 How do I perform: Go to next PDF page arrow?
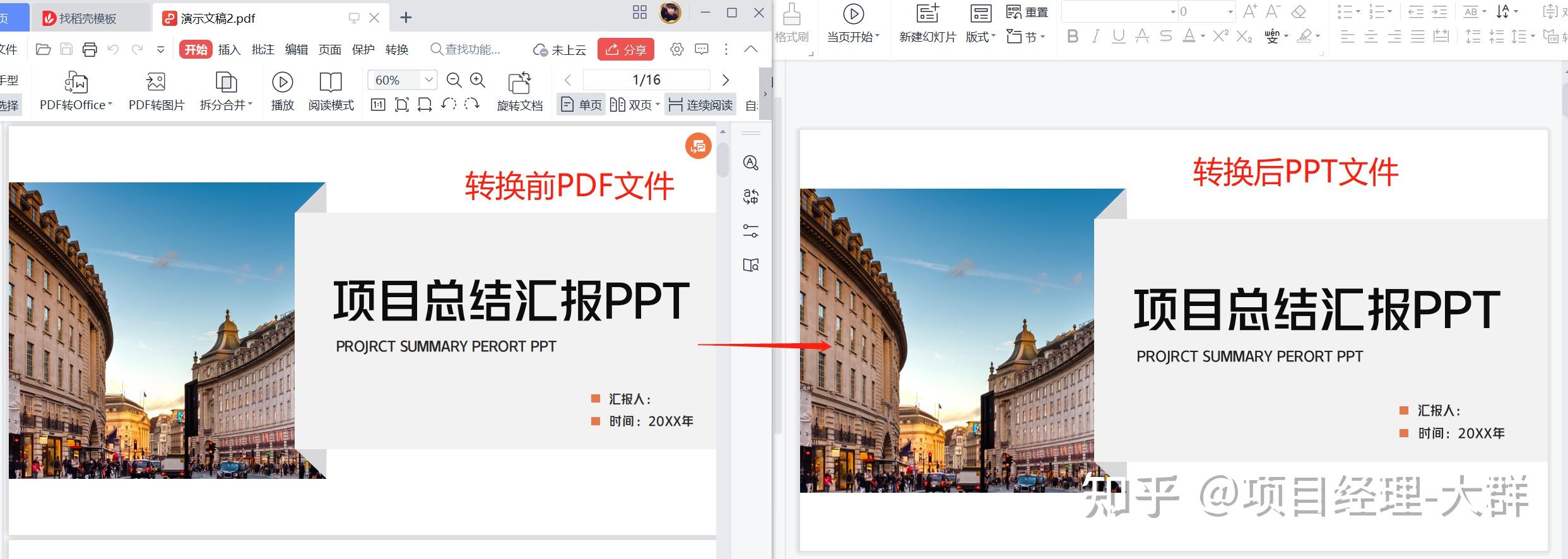[x=726, y=80]
